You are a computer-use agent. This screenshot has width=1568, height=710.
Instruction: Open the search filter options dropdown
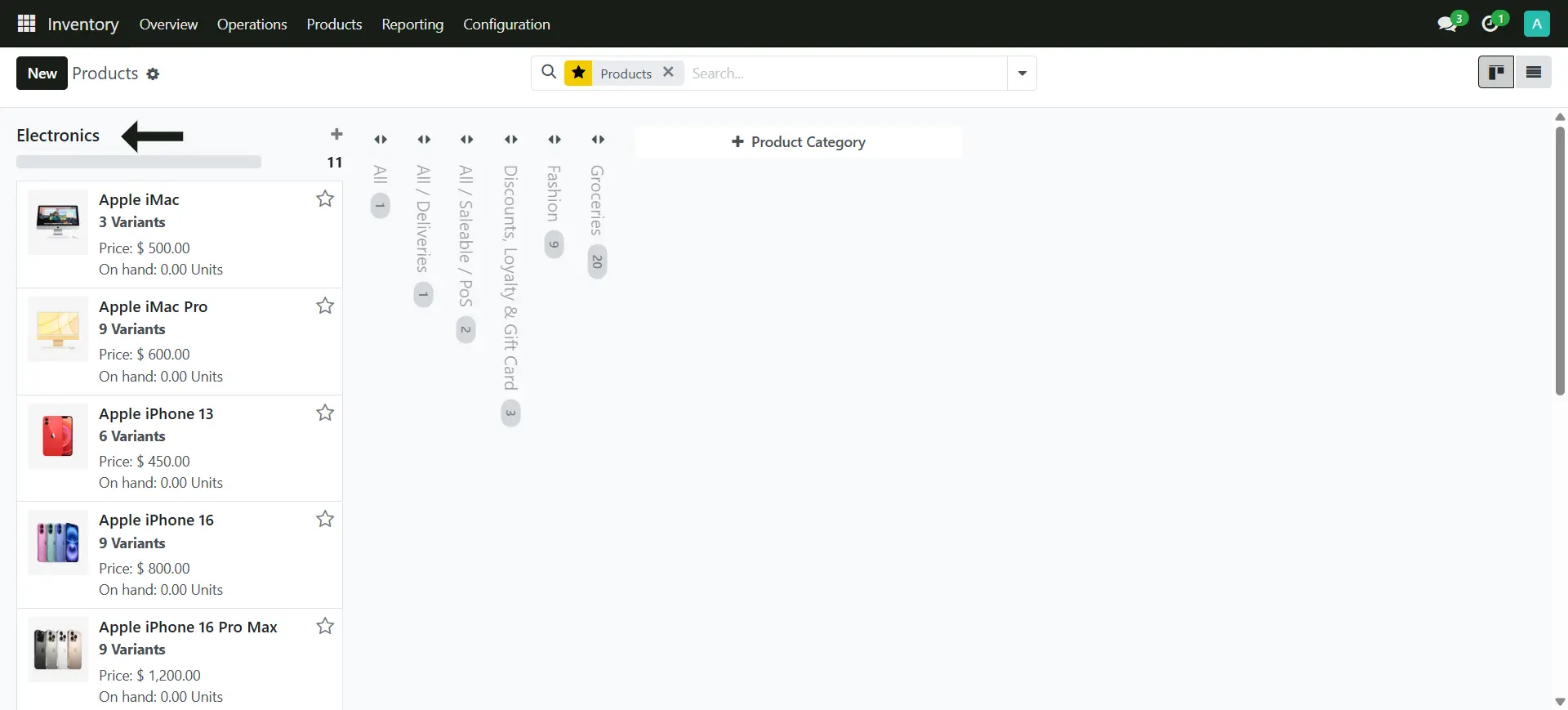click(x=1022, y=74)
